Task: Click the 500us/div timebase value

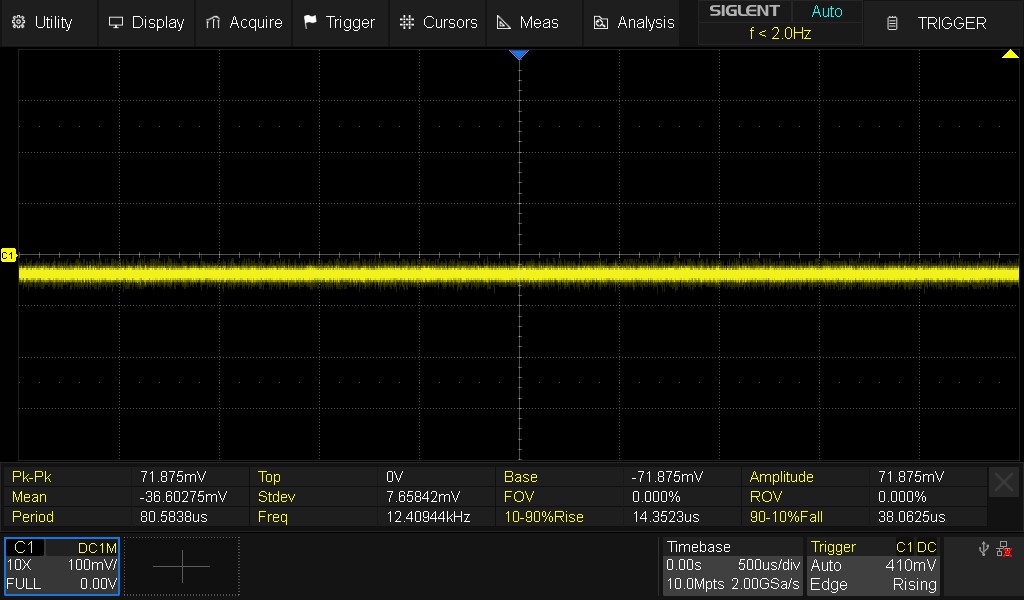Action: click(x=769, y=565)
